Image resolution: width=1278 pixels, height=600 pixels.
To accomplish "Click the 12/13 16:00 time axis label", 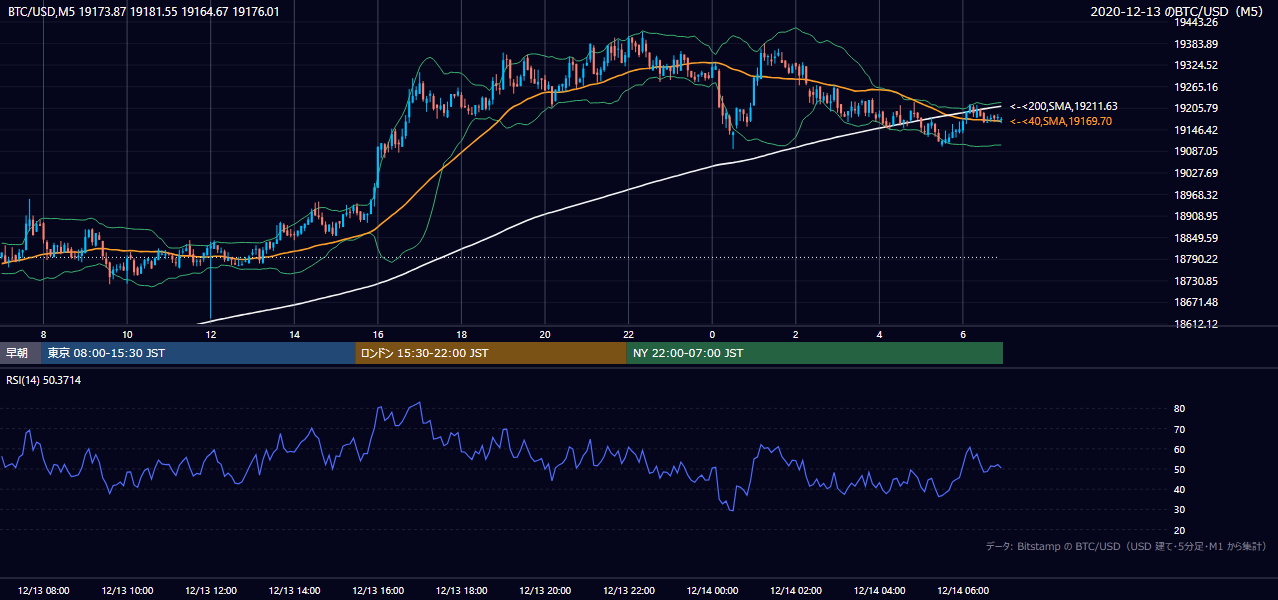I will (x=378, y=591).
